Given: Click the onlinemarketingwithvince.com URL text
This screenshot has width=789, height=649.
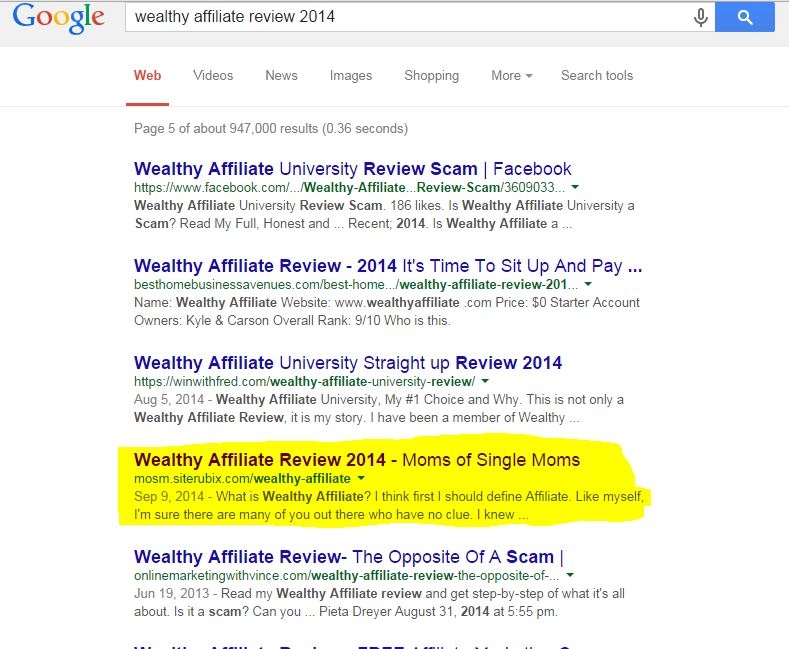Looking at the screenshot, I should click(x=347, y=576).
